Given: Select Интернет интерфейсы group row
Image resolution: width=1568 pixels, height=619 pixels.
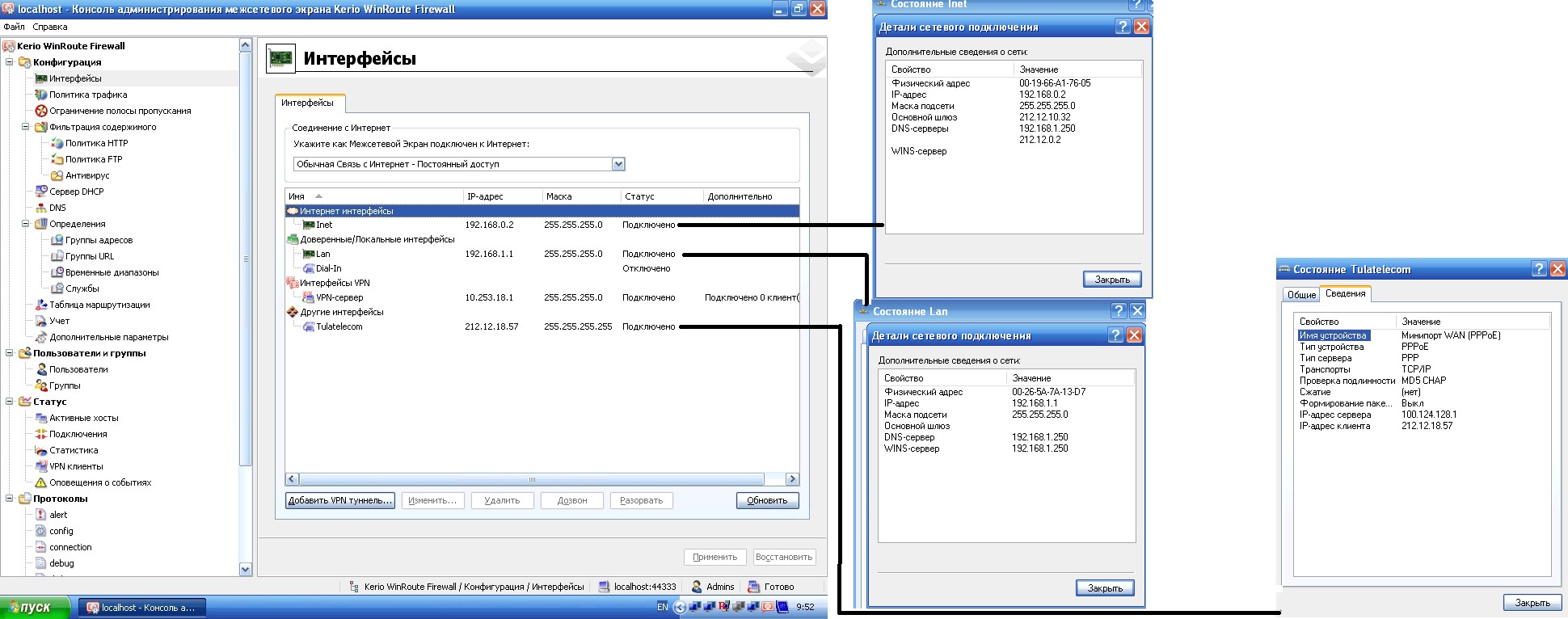Looking at the screenshot, I should click(542, 211).
